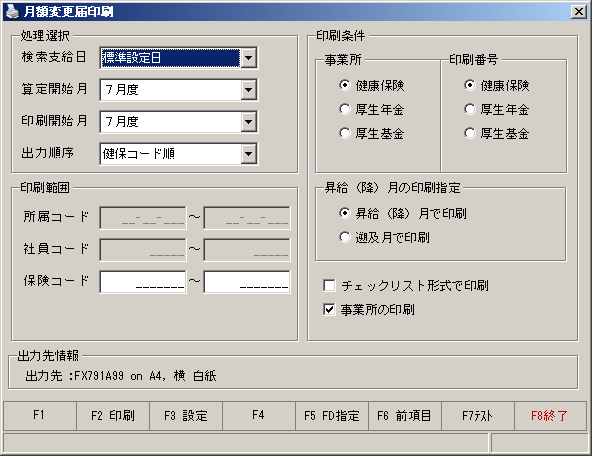Open the 算定開始月 dropdown arrow
The height and width of the screenshot is (456, 592).
[x=248, y=90]
